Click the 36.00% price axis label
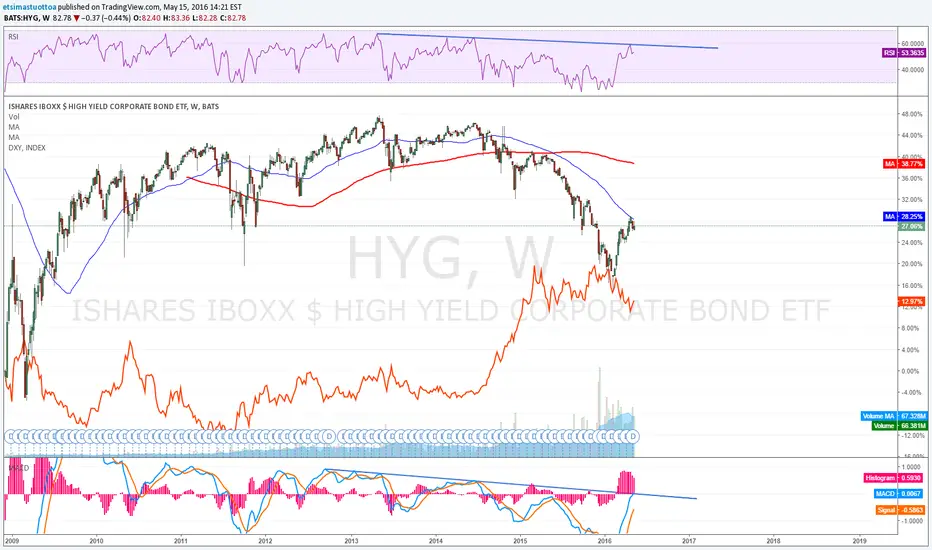 [x=913, y=178]
